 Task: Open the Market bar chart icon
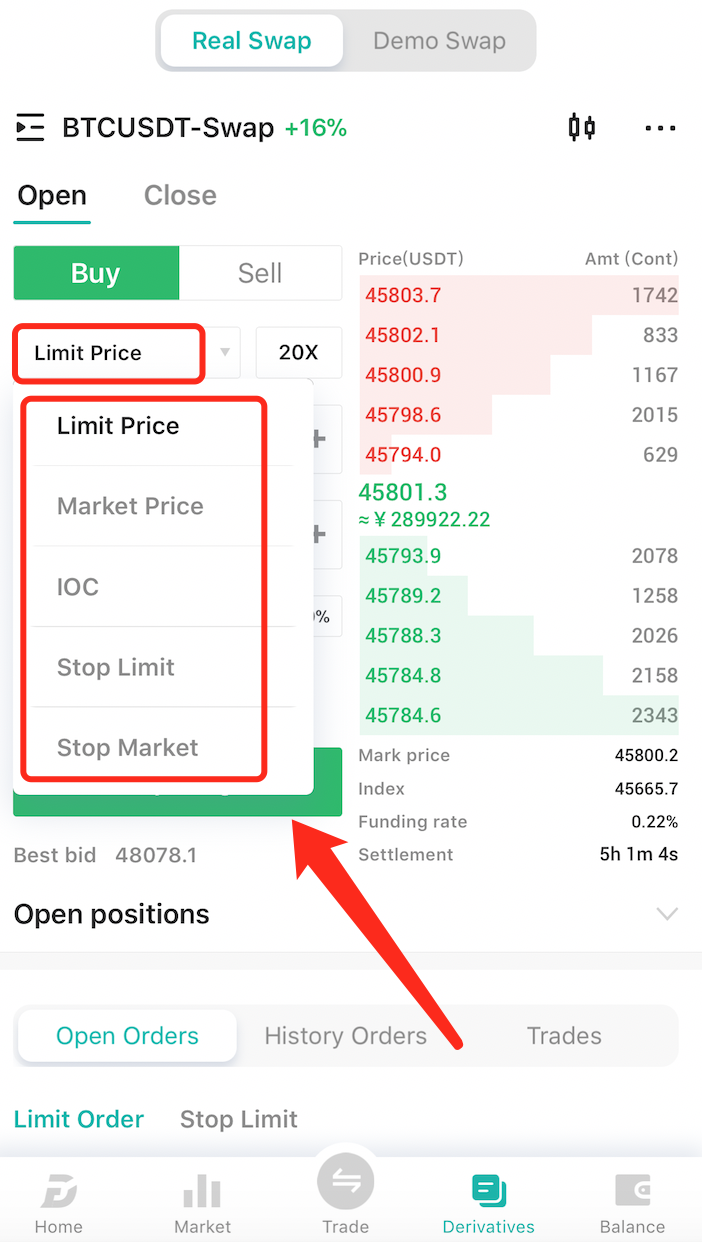pyautogui.click(x=202, y=1191)
